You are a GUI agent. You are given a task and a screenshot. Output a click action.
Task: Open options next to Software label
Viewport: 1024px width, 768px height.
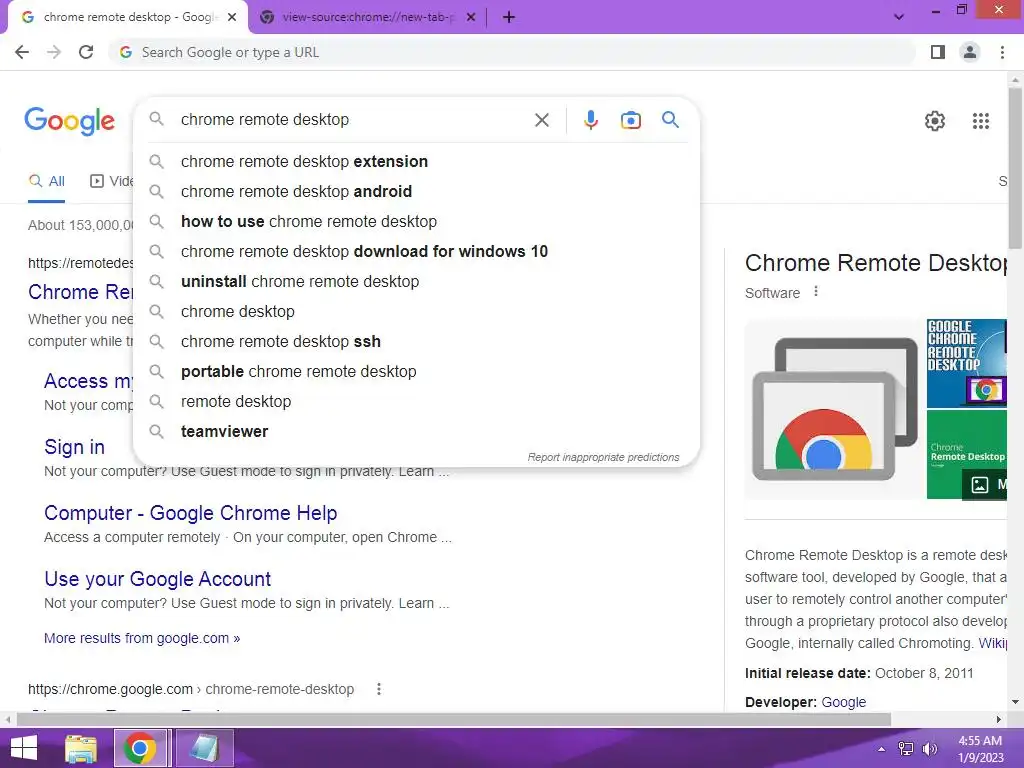pos(816,292)
